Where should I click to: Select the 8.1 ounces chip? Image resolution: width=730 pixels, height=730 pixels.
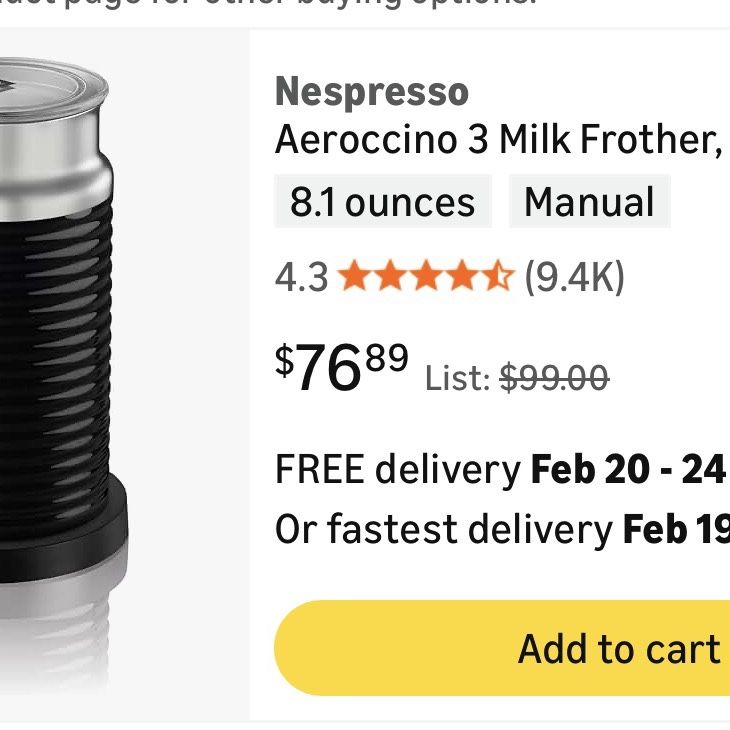click(383, 201)
